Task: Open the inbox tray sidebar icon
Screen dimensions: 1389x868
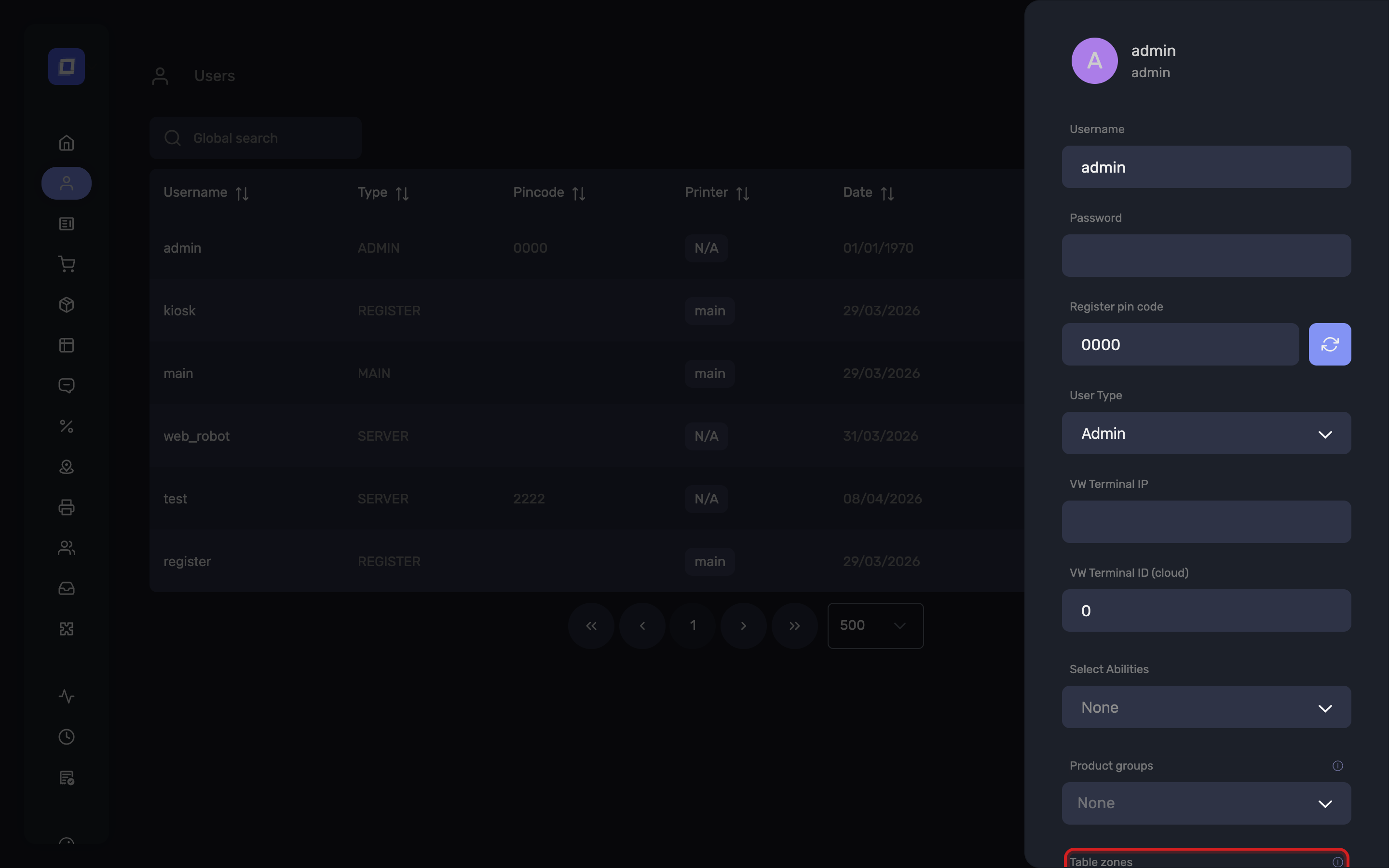Action: pos(67,588)
